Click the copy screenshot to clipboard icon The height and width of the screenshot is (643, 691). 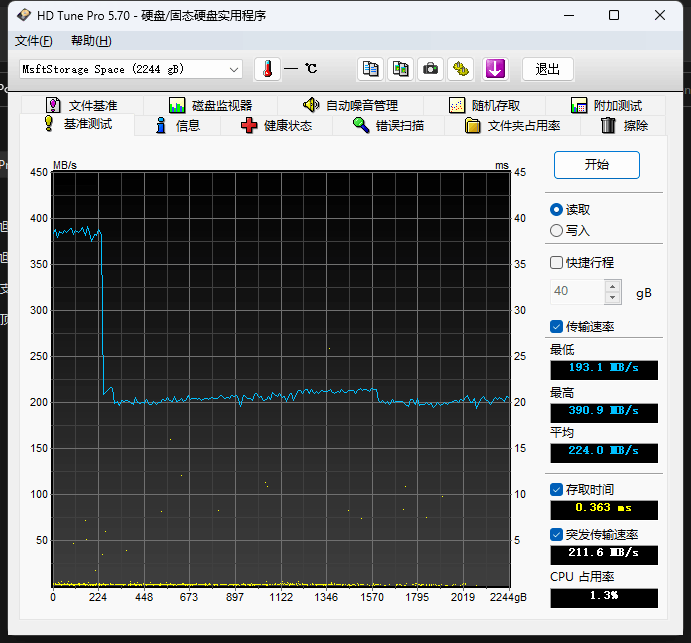tap(400, 69)
